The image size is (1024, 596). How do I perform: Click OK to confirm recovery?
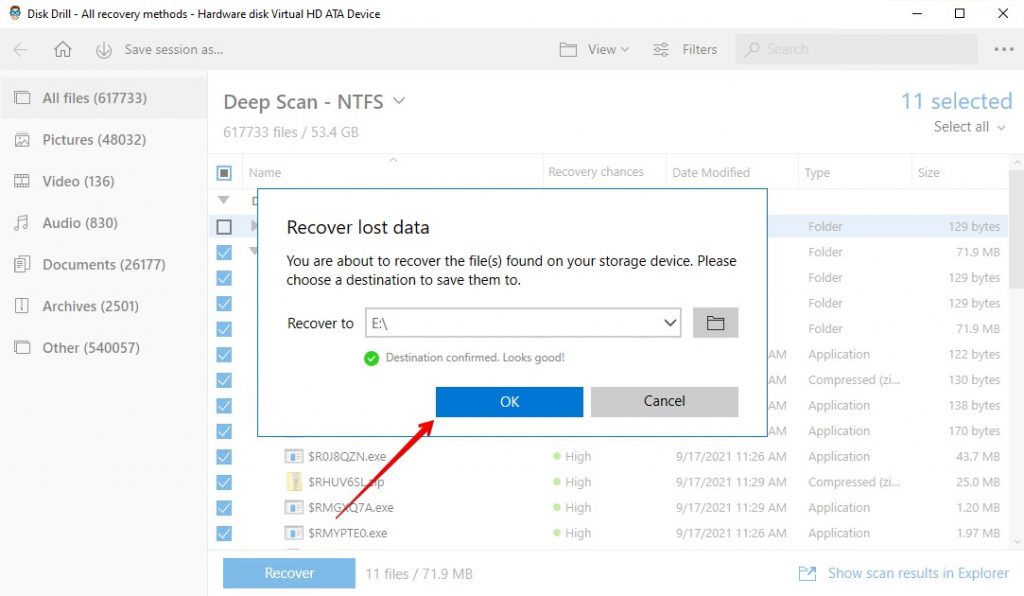[509, 401]
